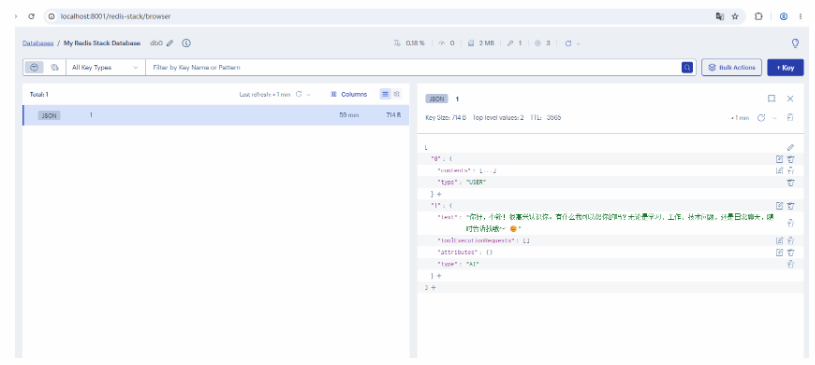Click the connected clients metric showing 3

tap(543, 44)
